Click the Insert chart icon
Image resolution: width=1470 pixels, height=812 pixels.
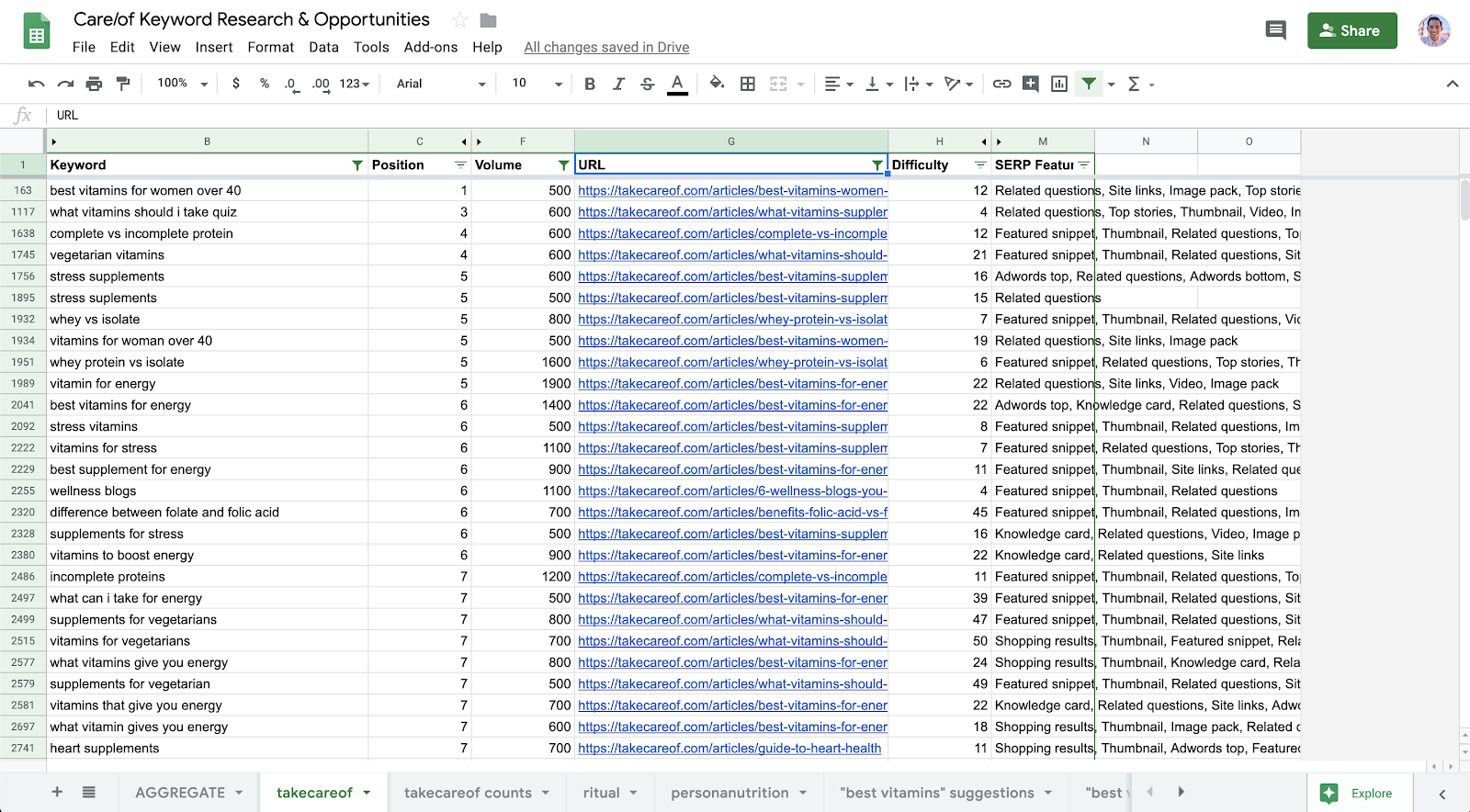coord(1059,84)
